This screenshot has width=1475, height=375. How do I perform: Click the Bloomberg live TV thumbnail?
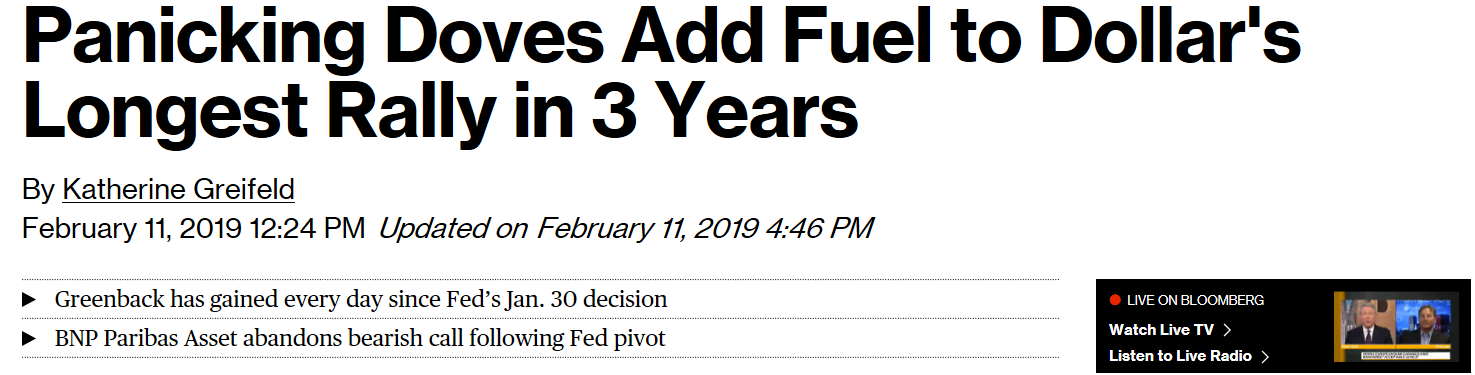coord(1395,327)
